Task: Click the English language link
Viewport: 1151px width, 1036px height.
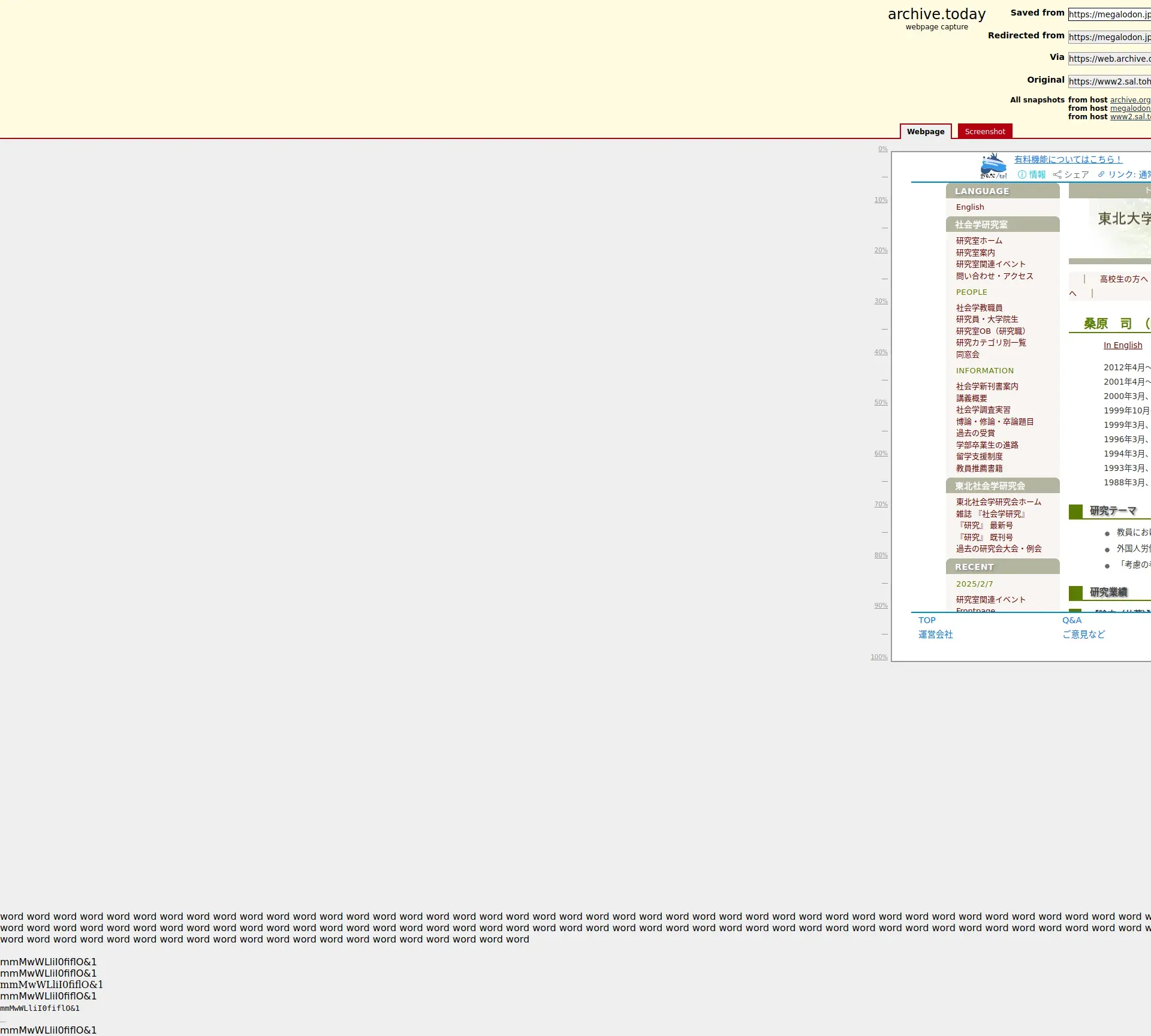Action: [970, 207]
